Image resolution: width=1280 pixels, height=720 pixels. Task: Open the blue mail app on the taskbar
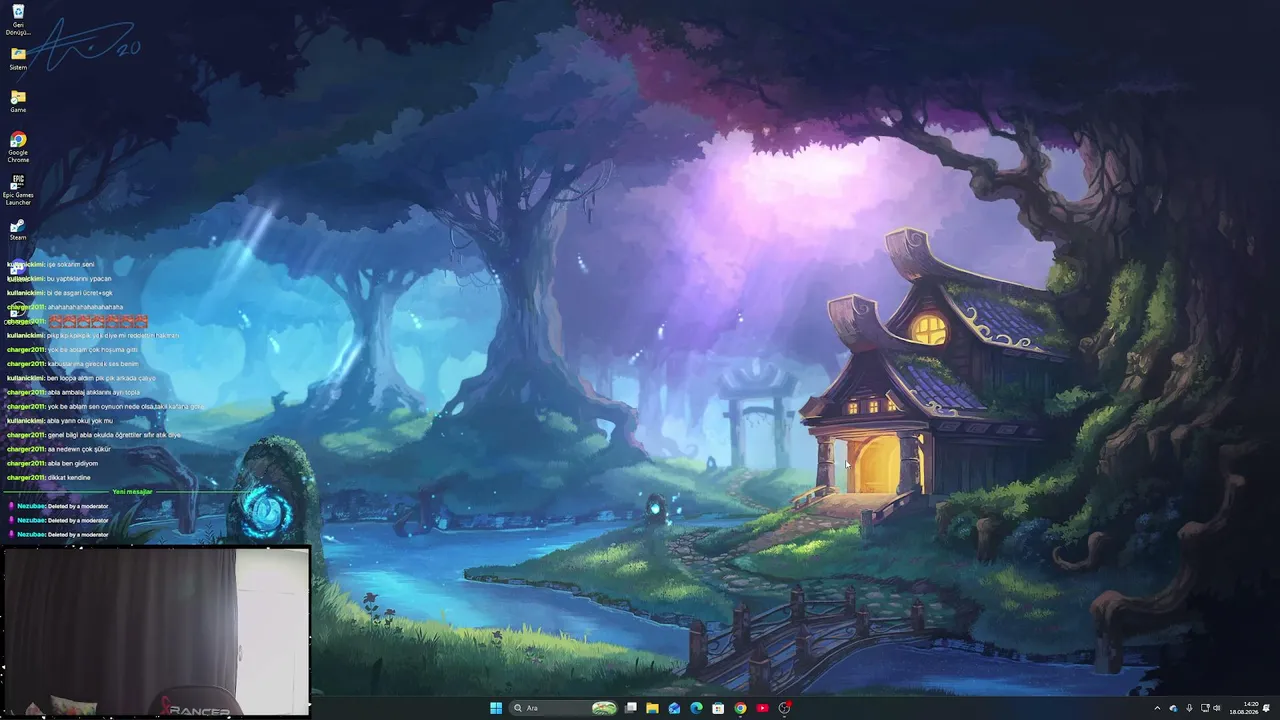(674, 708)
